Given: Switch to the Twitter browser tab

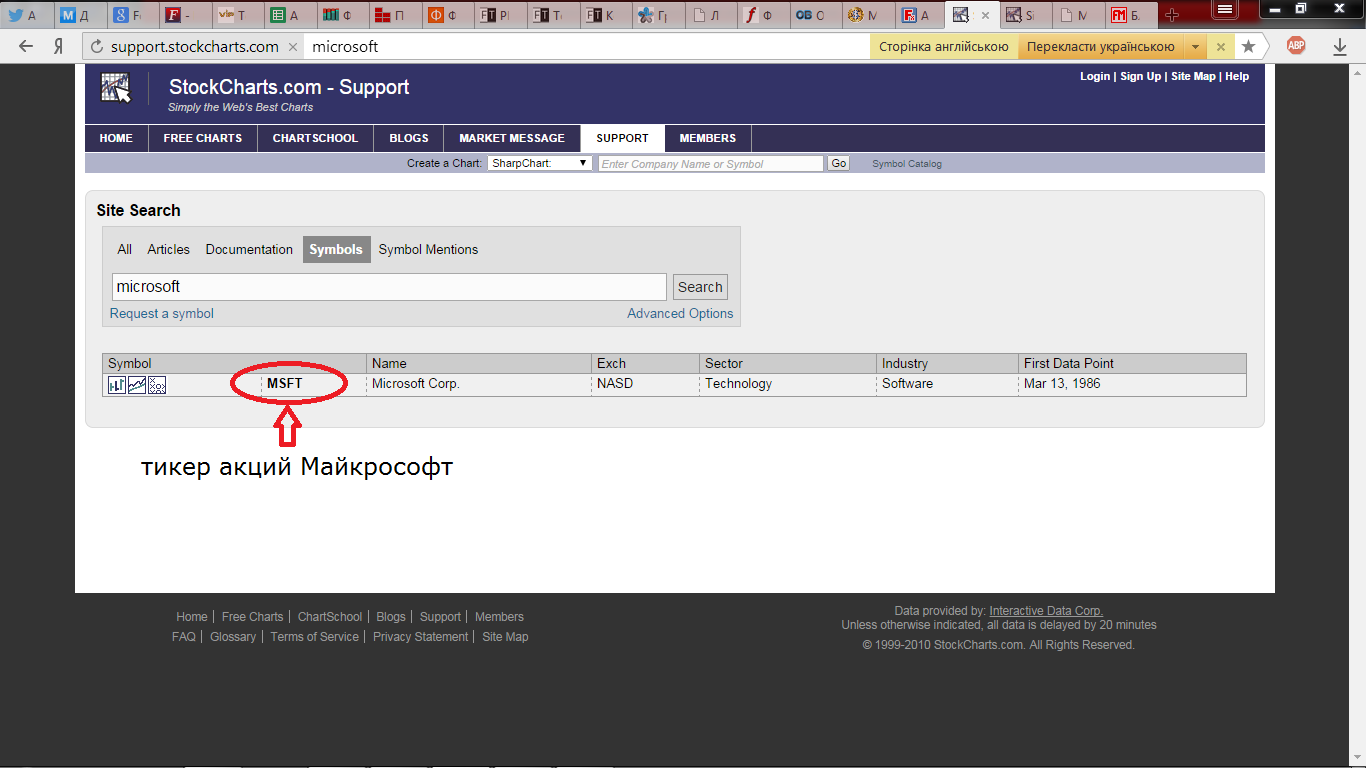Looking at the screenshot, I should [x=25, y=15].
